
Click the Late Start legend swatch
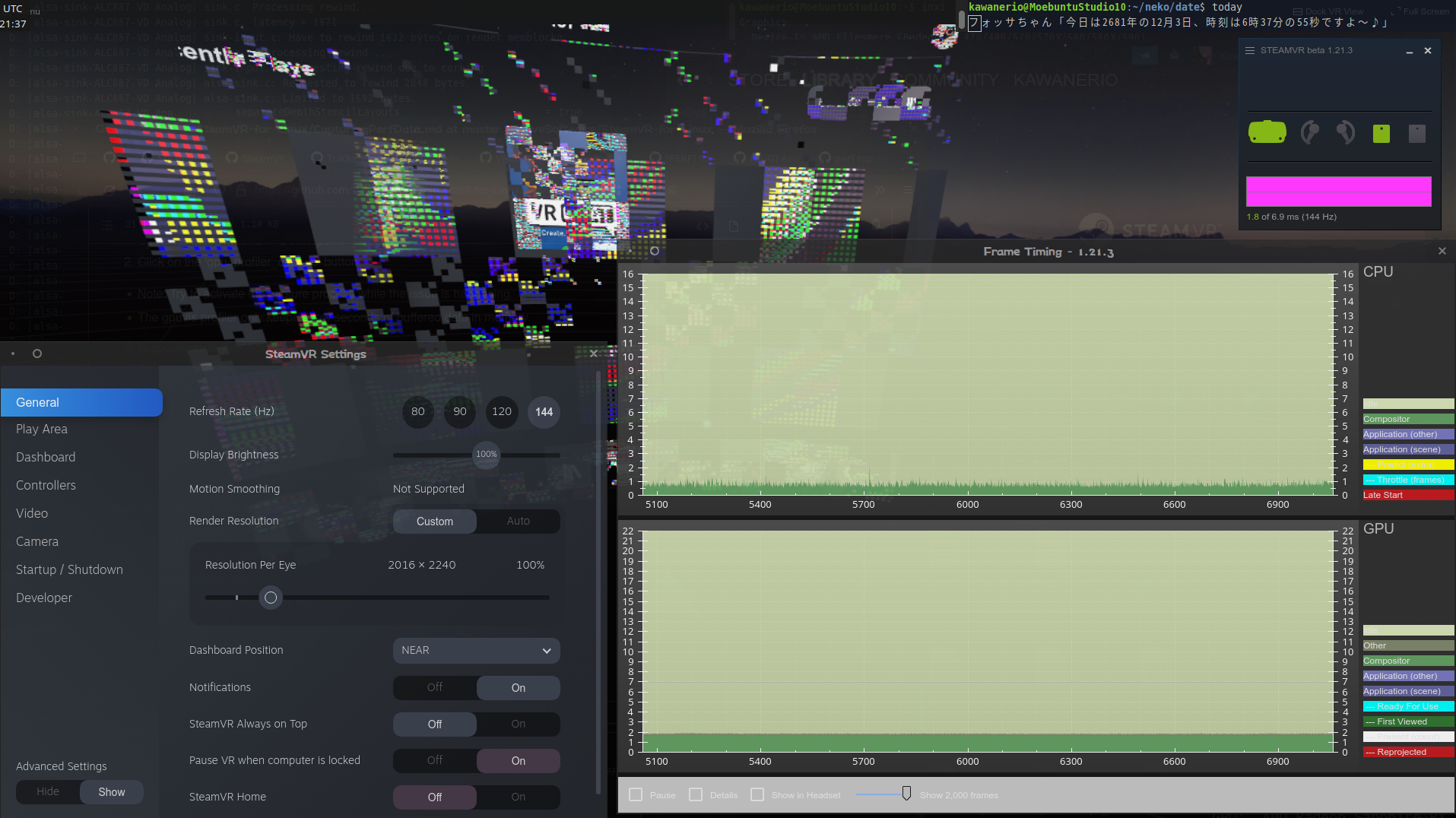[1408, 496]
